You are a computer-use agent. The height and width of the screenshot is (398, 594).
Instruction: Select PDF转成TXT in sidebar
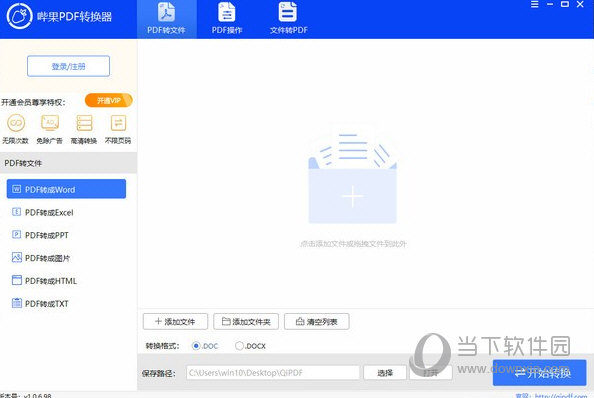tap(66, 303)
